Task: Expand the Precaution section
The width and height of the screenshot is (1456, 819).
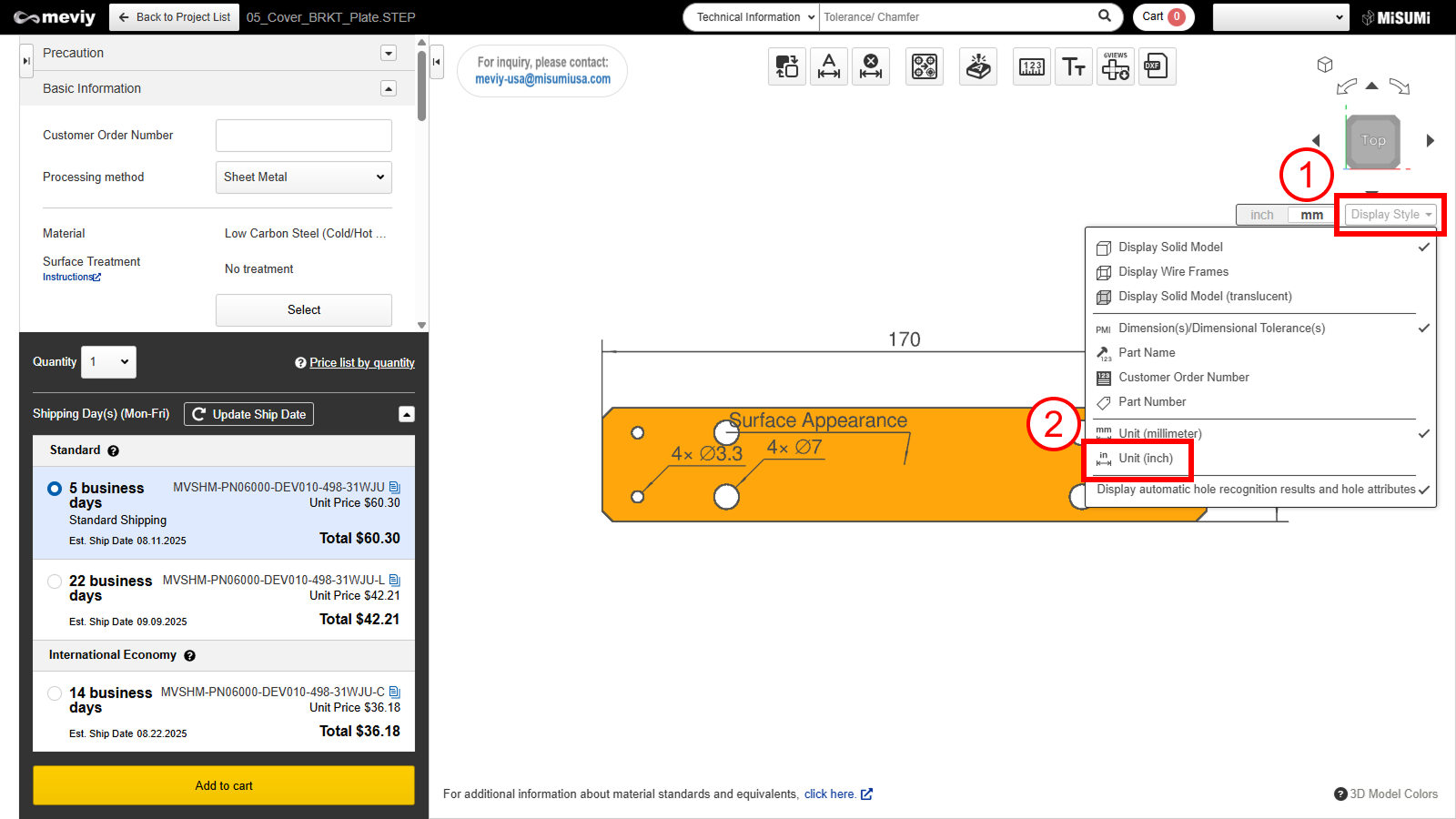Action: tap(389, 53)
